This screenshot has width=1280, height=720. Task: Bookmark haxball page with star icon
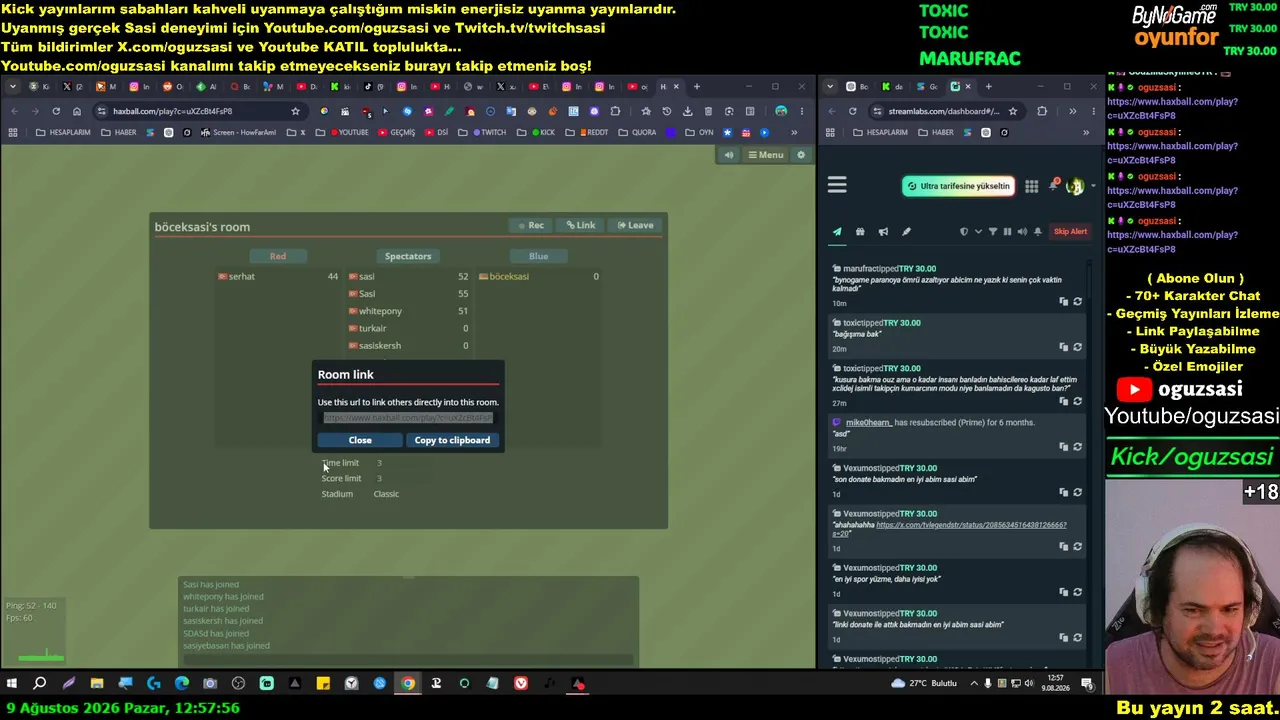tap(295, 111)
